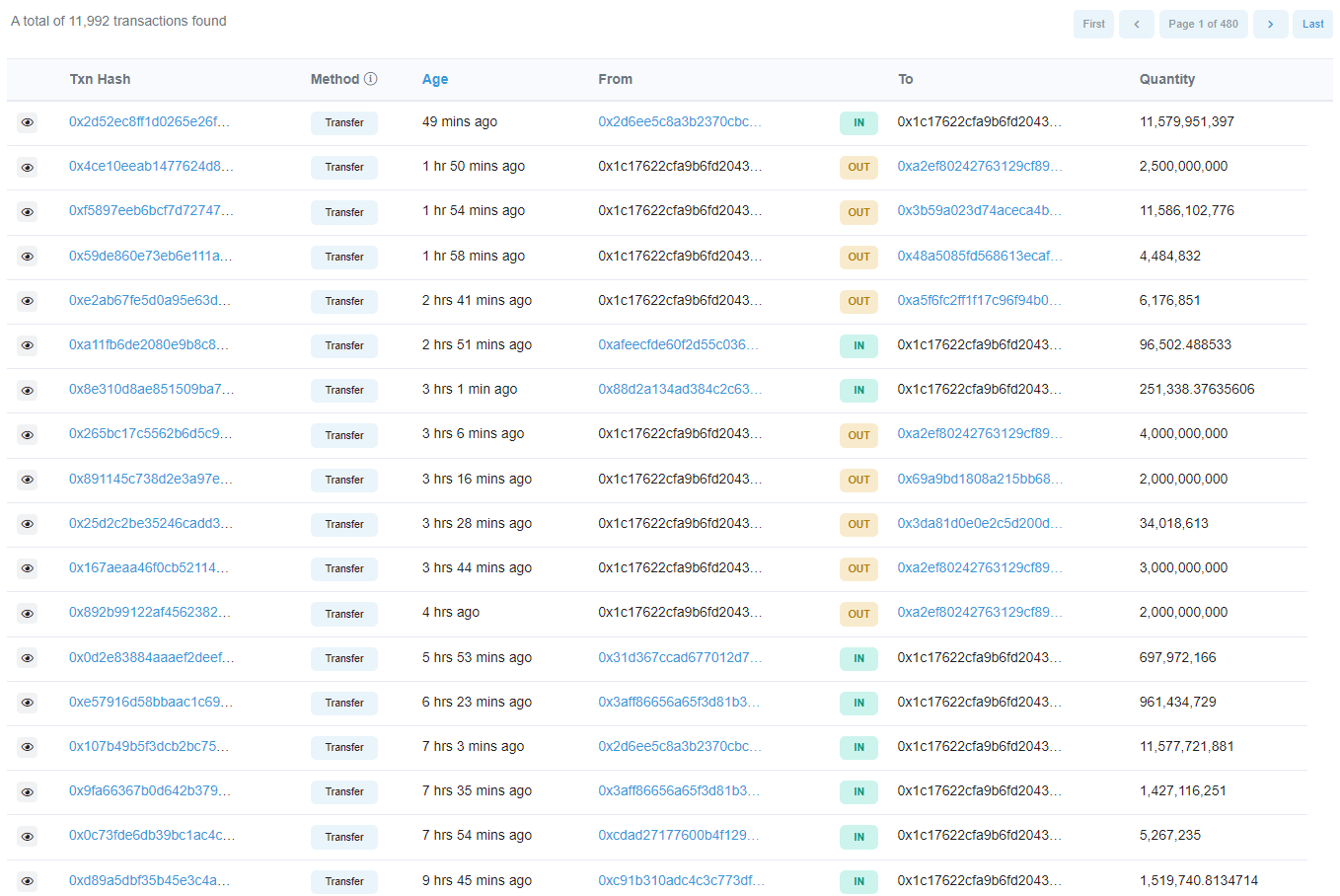Click the Quantity column header
Viewport: 1340px width, 896px height.
click(1166, 79)
